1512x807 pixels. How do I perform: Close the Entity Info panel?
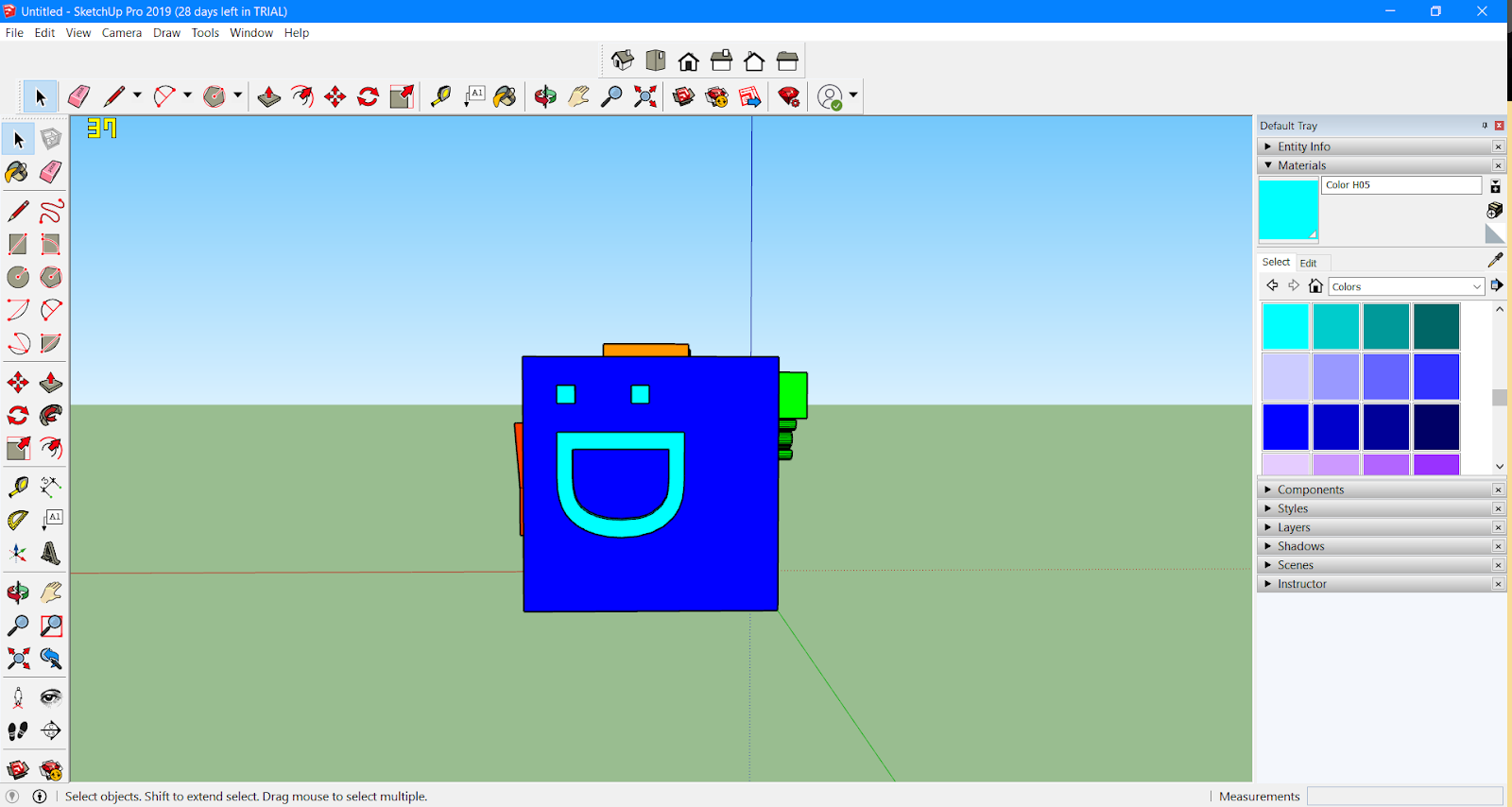pyautogui.click(x=1498, y=146)
